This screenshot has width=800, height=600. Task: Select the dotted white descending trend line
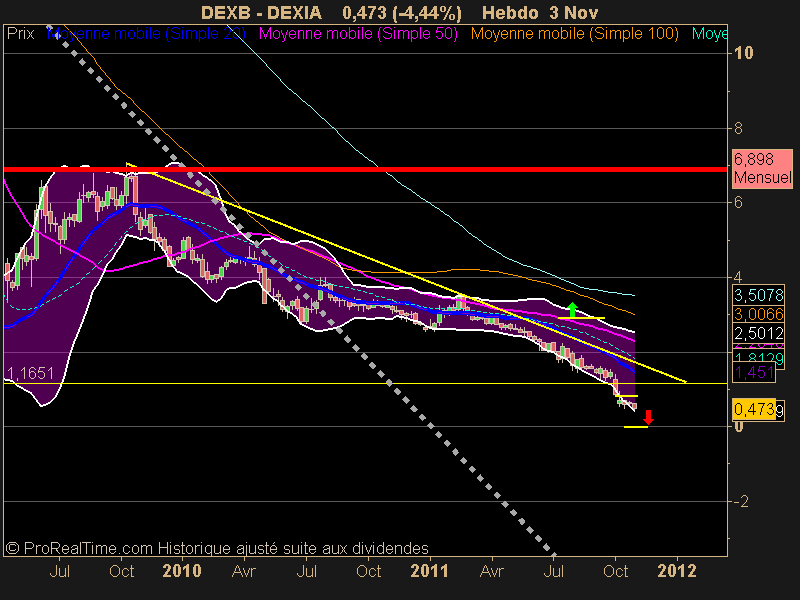[301, 289]
